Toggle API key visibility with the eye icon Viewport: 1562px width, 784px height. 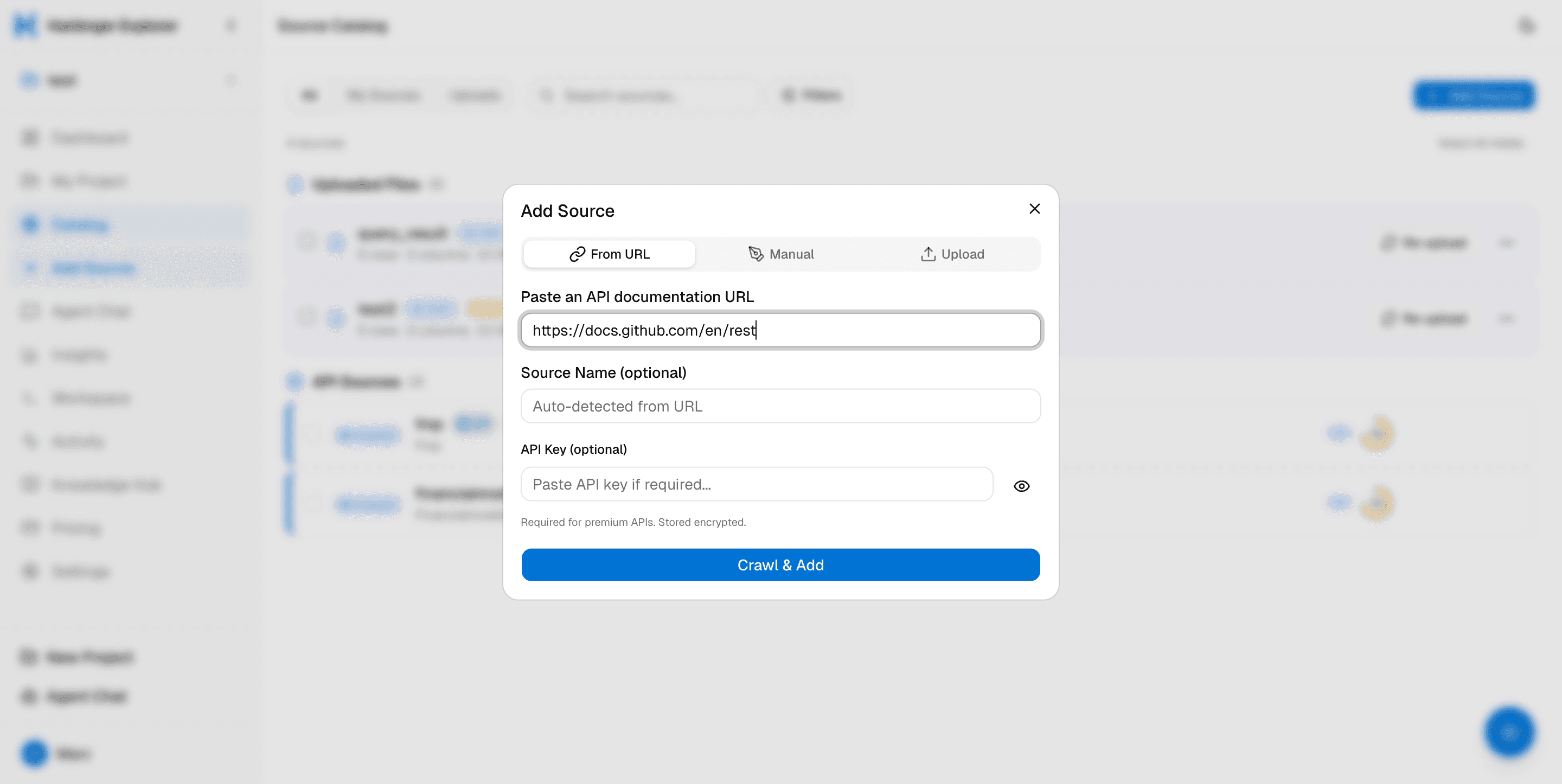(1021, 485)
